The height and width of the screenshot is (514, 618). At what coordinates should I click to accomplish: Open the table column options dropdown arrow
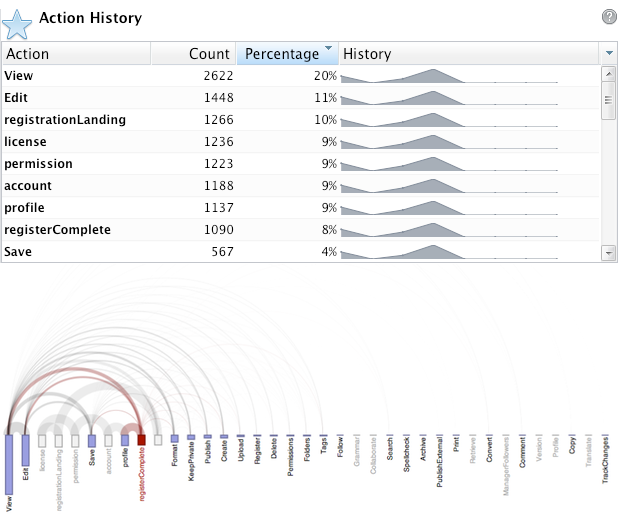(609, 53)
